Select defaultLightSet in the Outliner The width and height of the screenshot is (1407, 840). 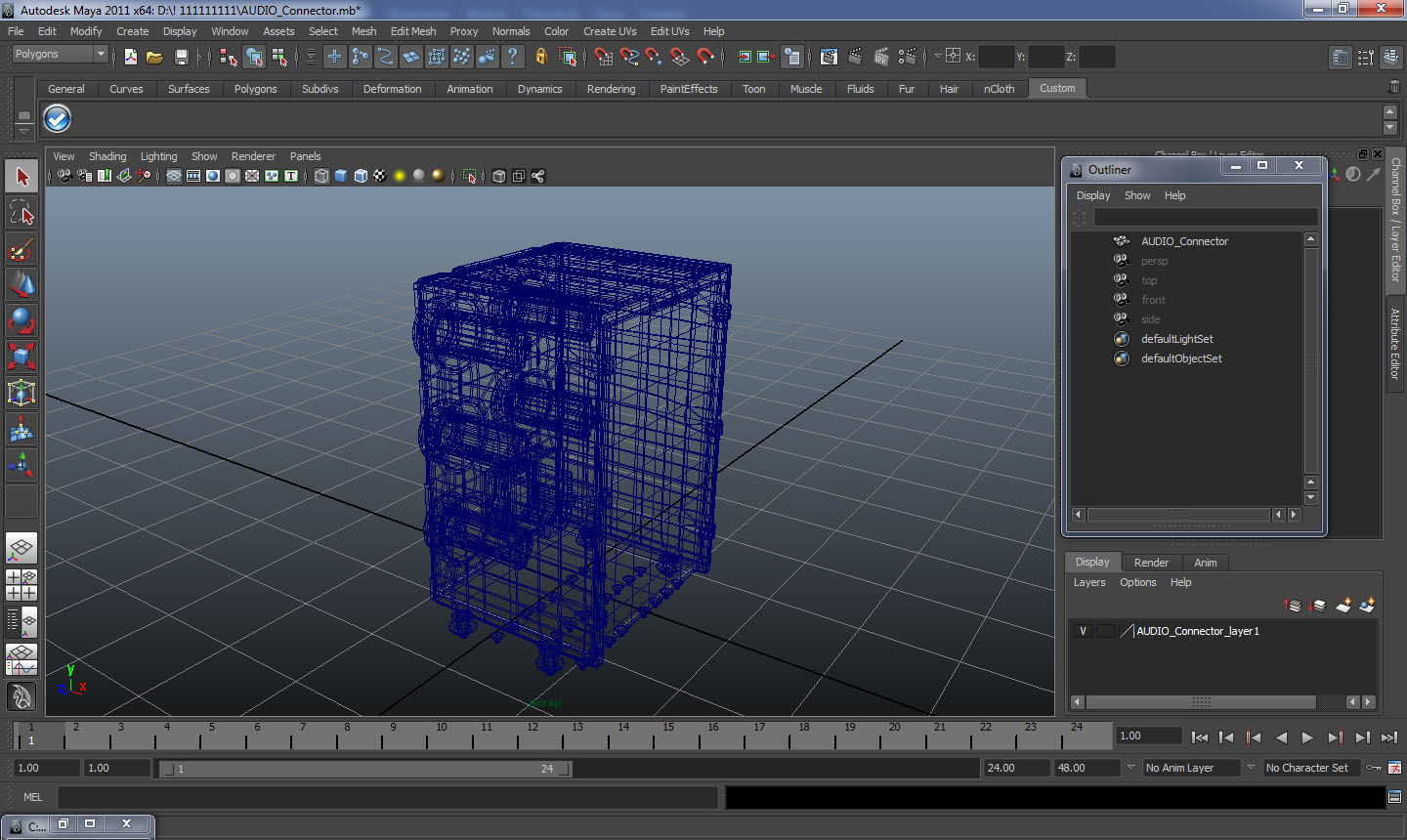tap(1176, 339)
